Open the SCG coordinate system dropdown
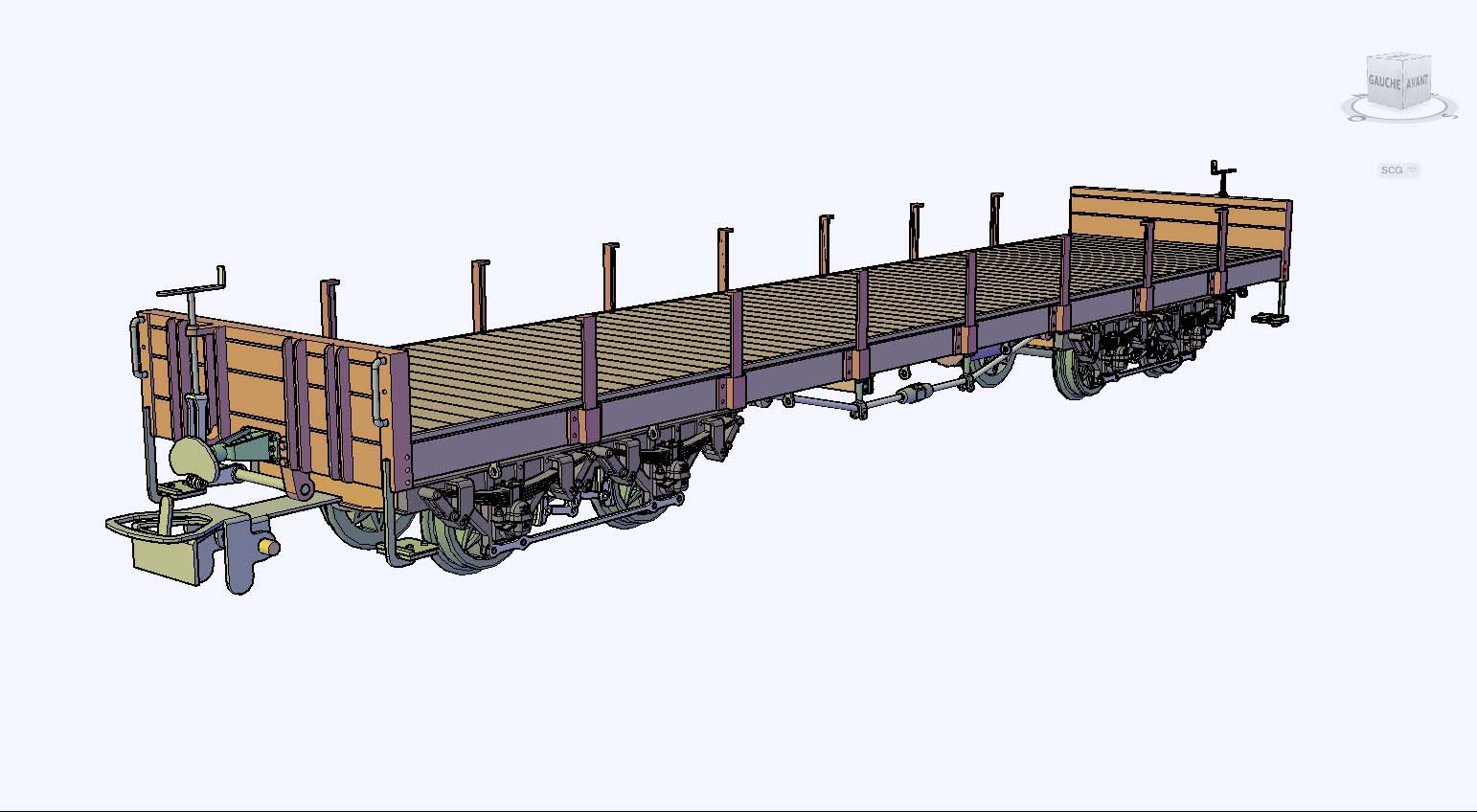The width and height of the screenshot is (1477, 812). click(x=1398, y=170)
